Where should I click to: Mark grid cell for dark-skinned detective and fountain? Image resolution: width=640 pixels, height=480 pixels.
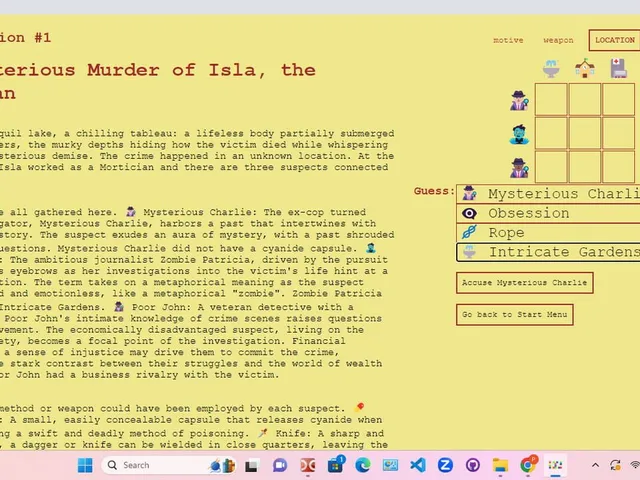[551, 167]
